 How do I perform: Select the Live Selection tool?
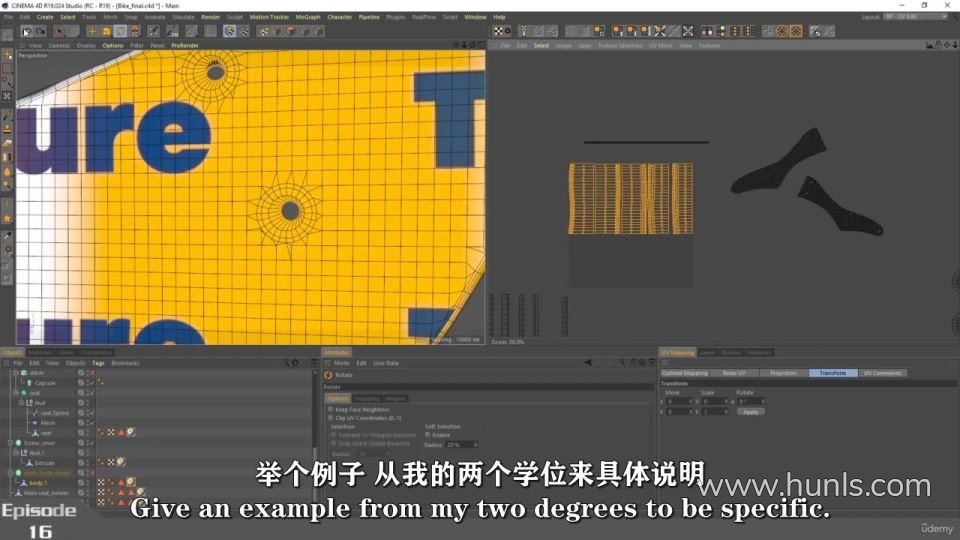point(60,31)
